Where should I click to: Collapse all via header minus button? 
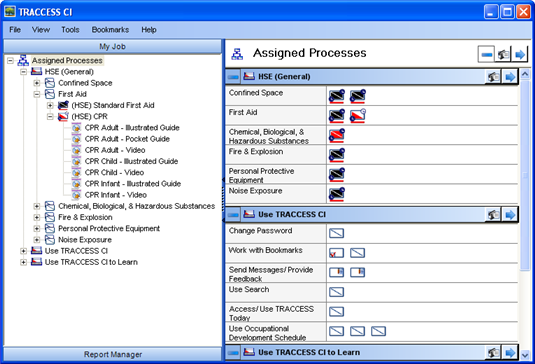(486, 54)
